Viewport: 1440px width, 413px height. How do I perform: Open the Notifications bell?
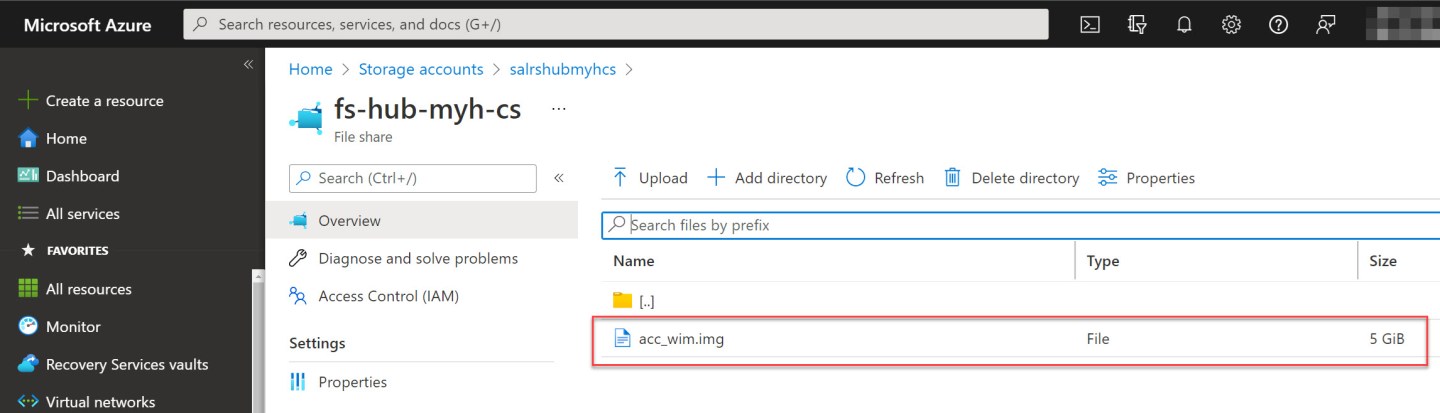coord(1184,25)
